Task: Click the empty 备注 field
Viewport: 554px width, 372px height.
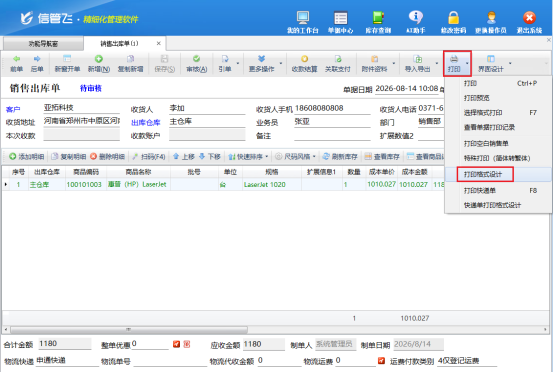Action: click(332, 135)
